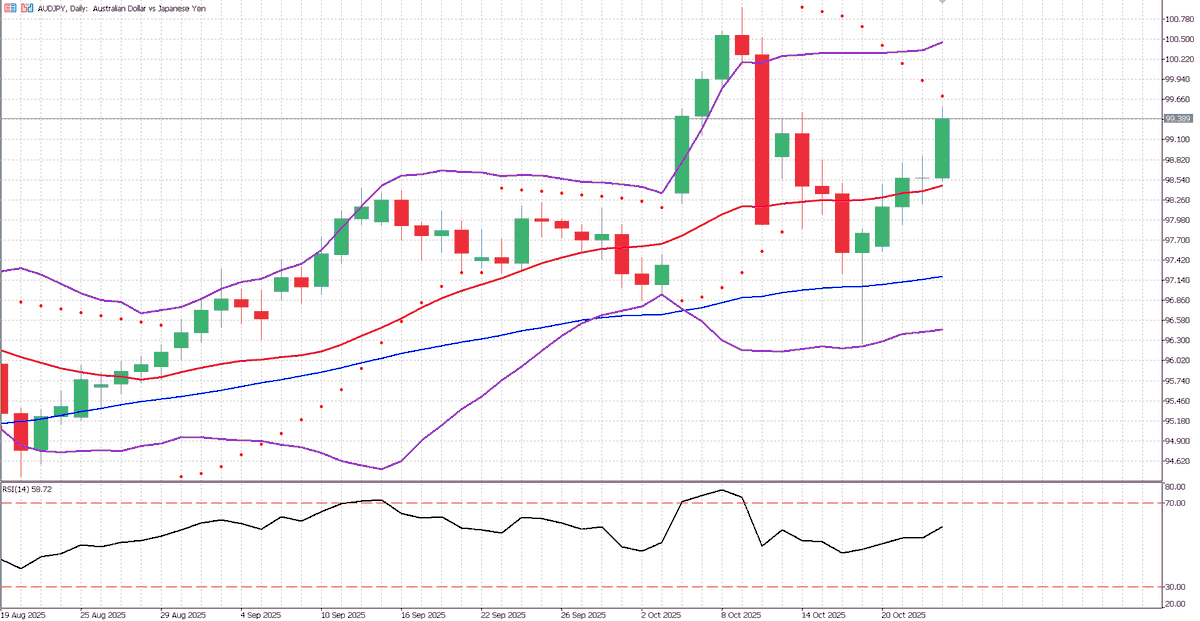Click the 16 Sep 2025 date label
The width and height of the screenshot is (1200, 621).
(x=423, y=615)
